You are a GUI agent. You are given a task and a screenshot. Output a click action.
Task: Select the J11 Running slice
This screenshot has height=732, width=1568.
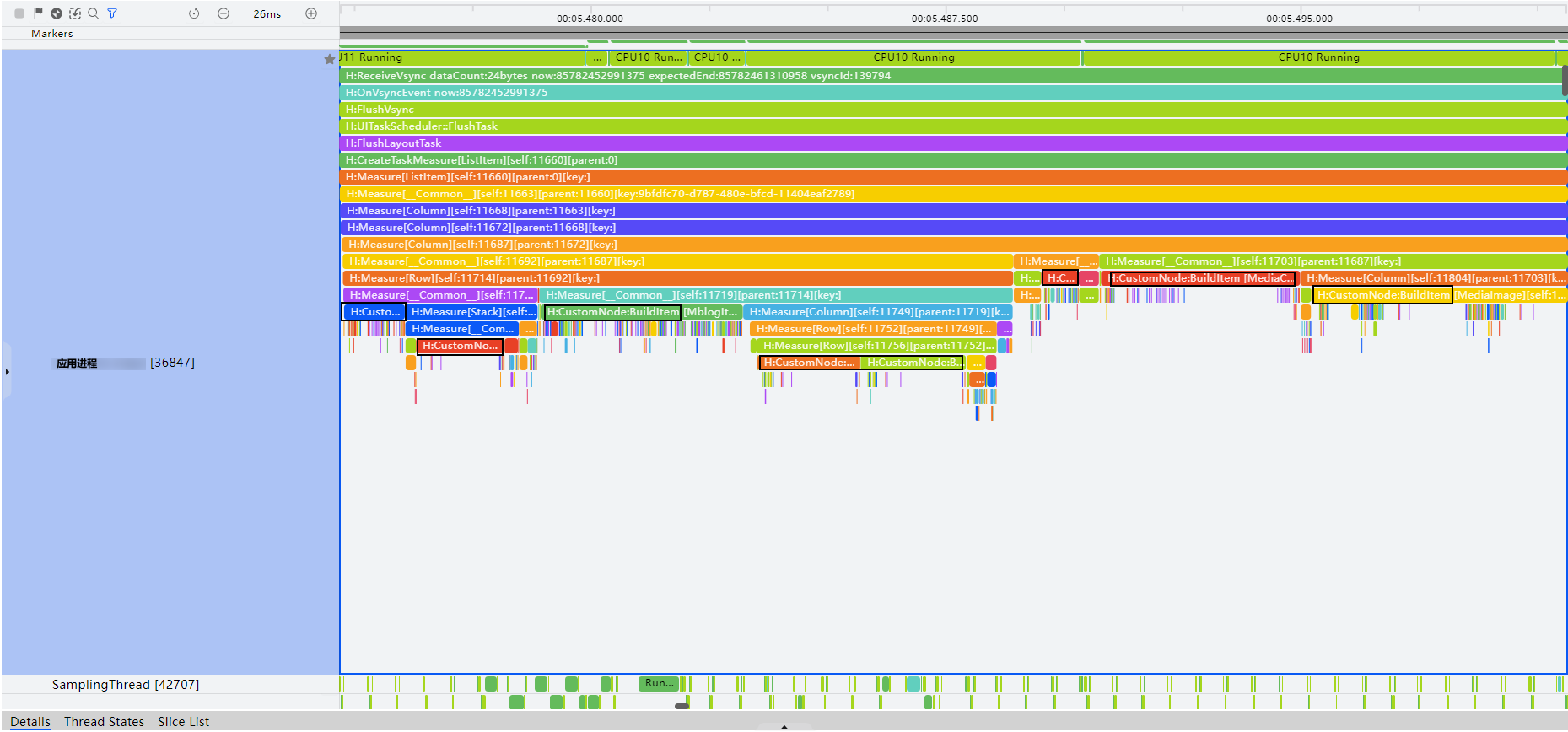pyautogui.click(x=462, y=57)
